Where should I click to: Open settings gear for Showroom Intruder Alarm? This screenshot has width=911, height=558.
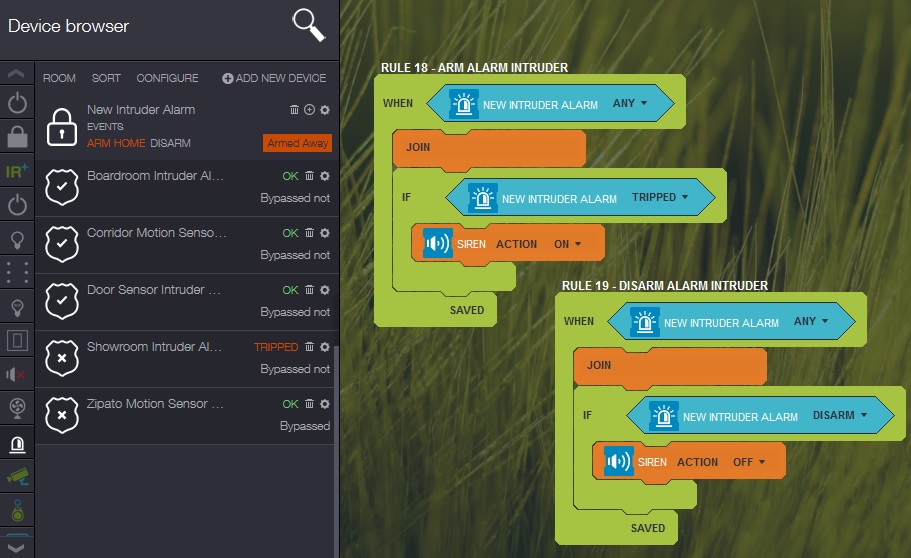(325, 347)
